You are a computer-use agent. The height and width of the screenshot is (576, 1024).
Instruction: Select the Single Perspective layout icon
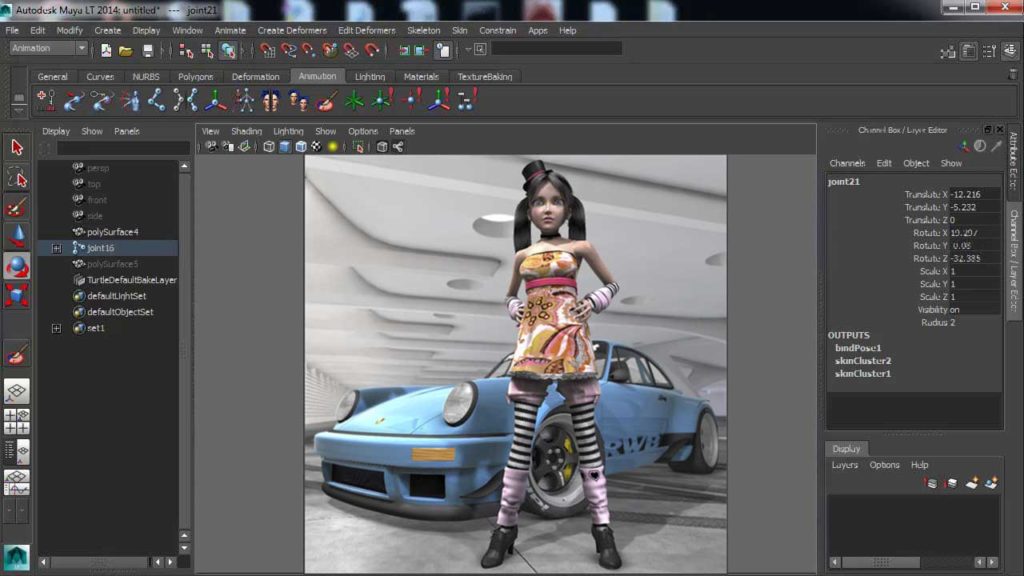(17, 391)
